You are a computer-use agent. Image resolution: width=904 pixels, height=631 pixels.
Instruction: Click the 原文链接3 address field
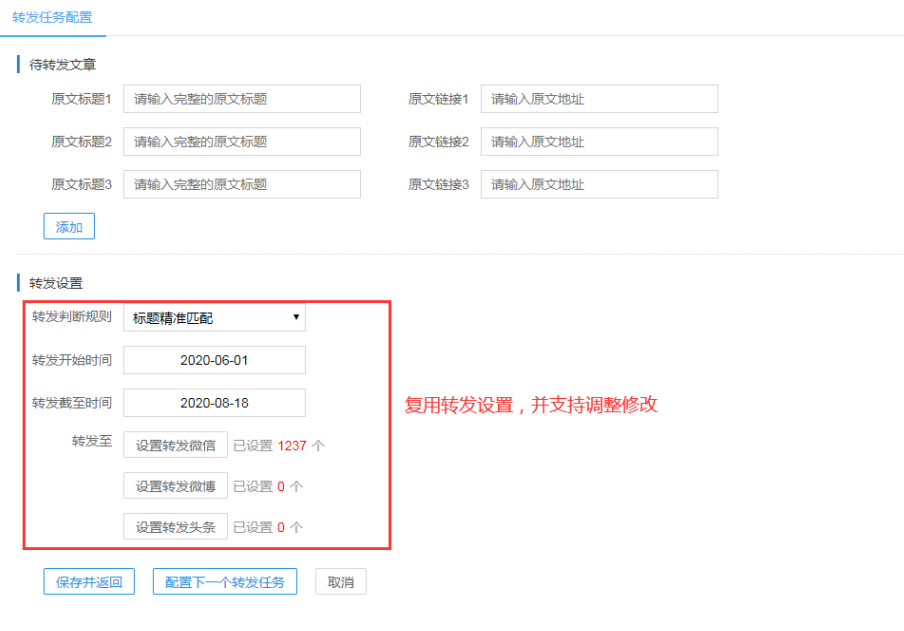(598, 185)
